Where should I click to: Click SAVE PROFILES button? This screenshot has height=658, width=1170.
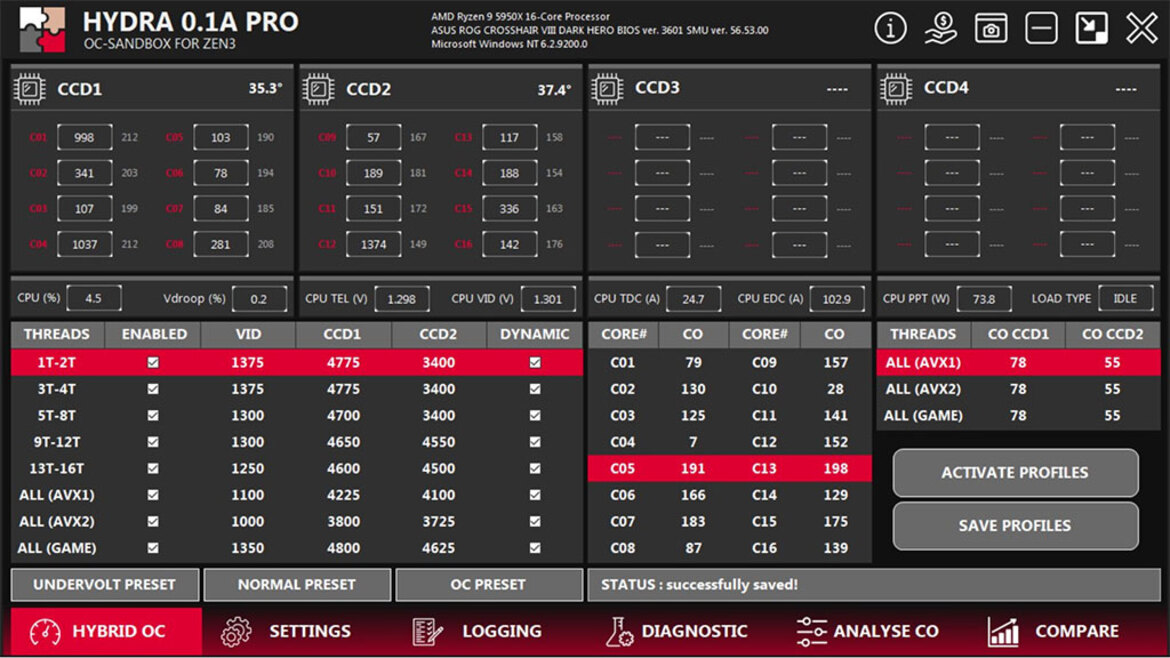[x=1015, y=526]
